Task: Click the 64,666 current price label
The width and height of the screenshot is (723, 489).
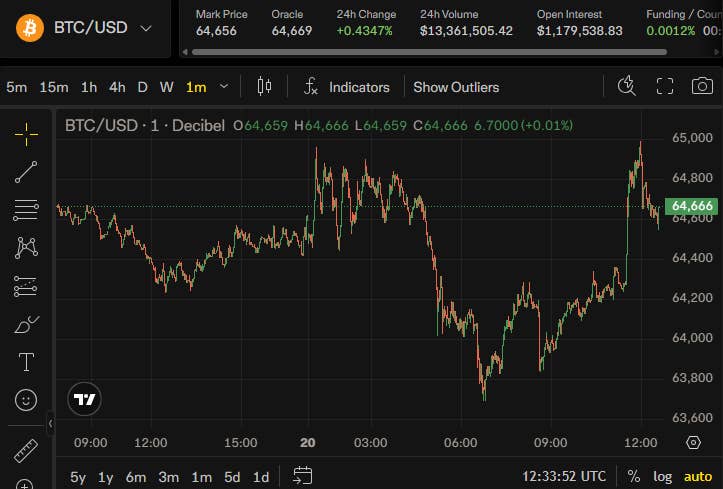Action: (692, 206)
